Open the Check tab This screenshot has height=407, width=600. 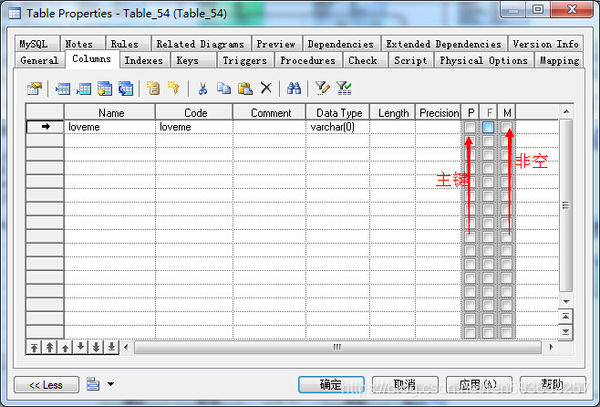point(363,60)
